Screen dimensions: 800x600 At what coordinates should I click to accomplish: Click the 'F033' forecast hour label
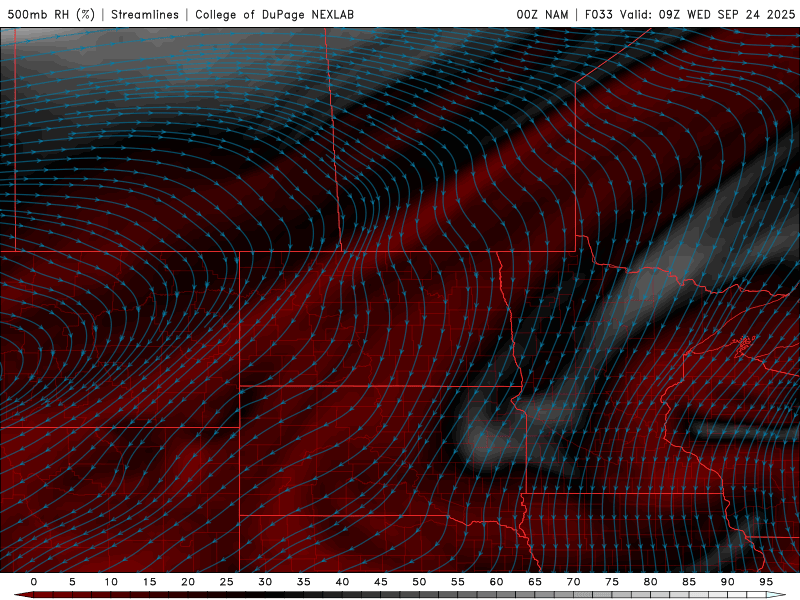pos(598,15)
